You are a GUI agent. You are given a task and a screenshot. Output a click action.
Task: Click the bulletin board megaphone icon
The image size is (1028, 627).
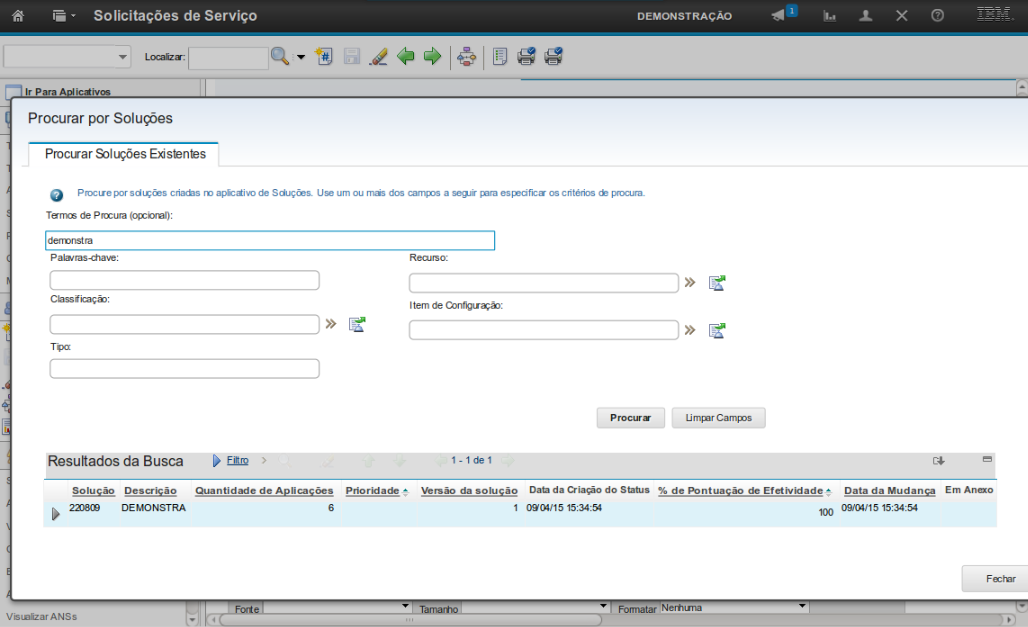pyautogui.click(x=779, y=16)
